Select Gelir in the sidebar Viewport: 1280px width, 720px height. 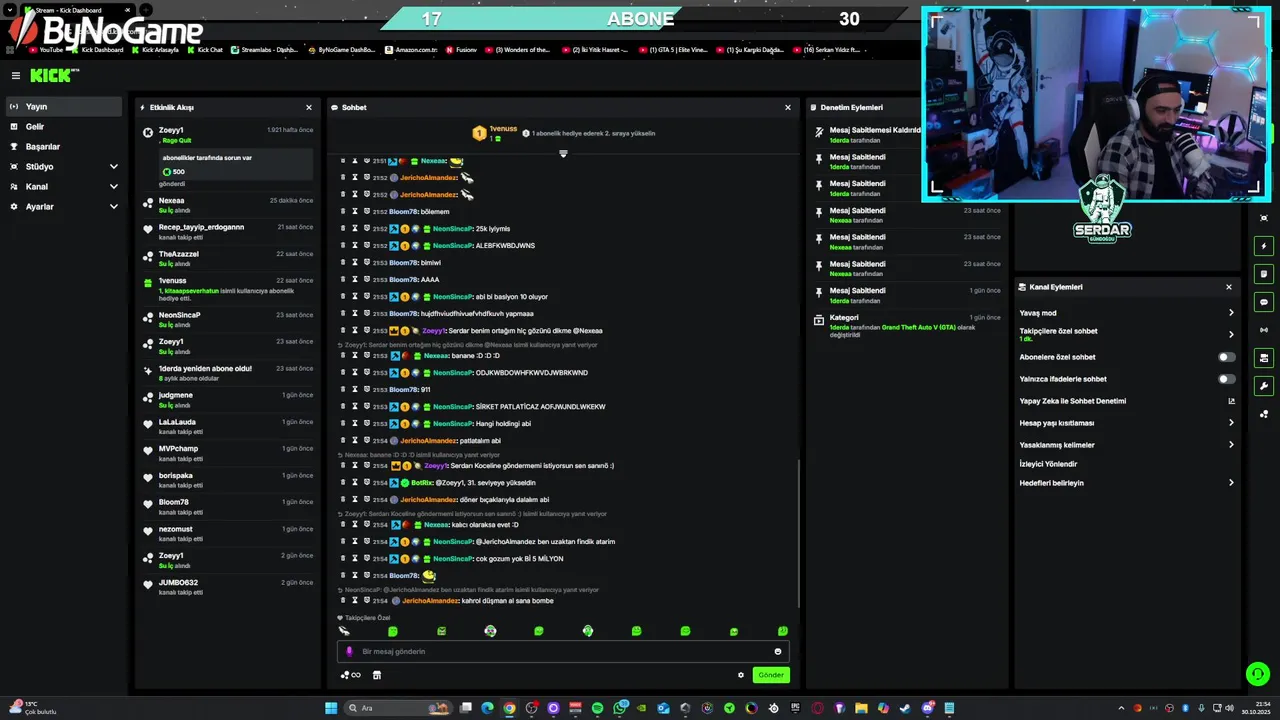point(65,127)
